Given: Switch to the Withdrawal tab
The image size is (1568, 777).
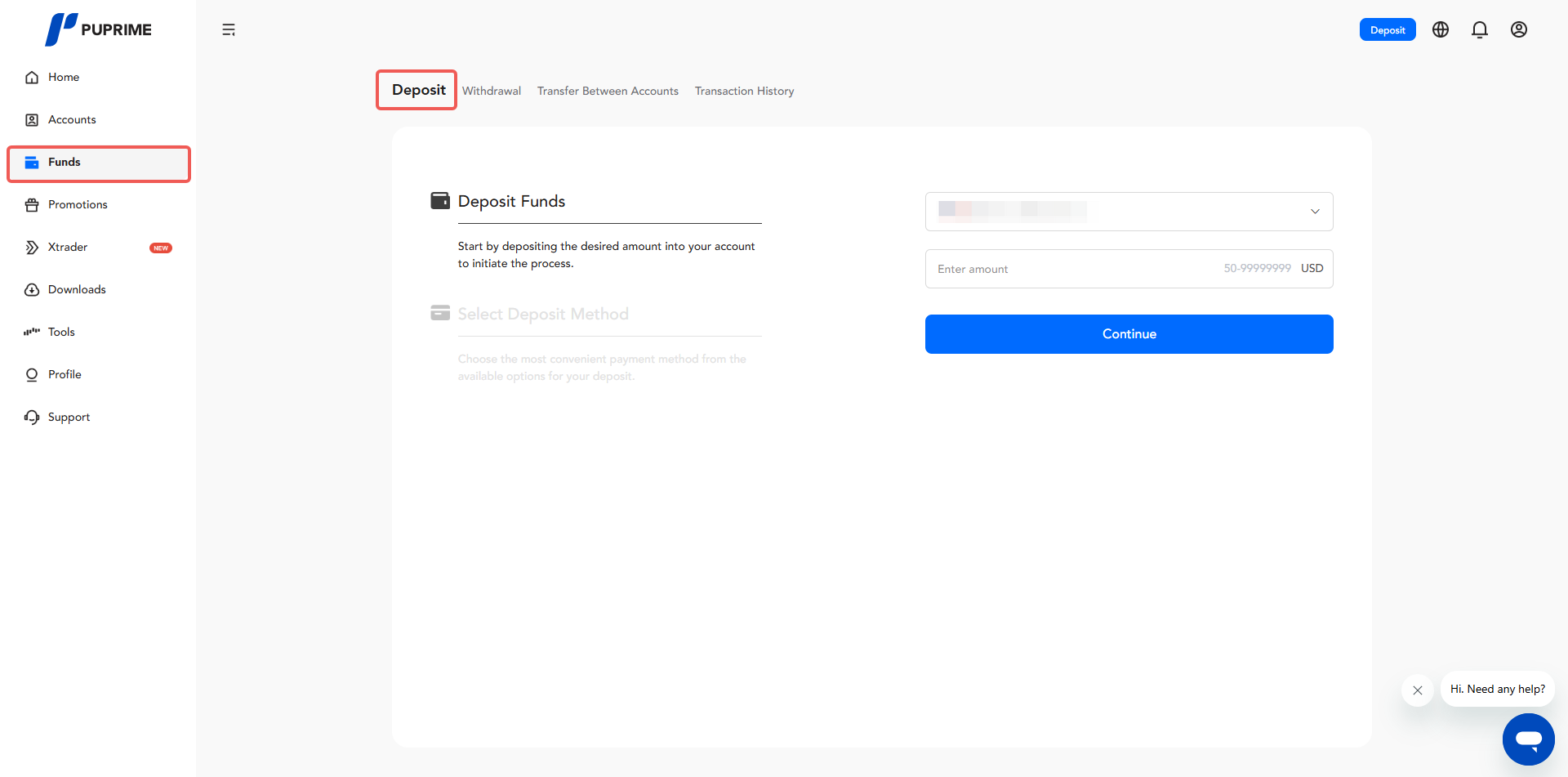Looking at the screenshot, I should [x=492, y=92].
